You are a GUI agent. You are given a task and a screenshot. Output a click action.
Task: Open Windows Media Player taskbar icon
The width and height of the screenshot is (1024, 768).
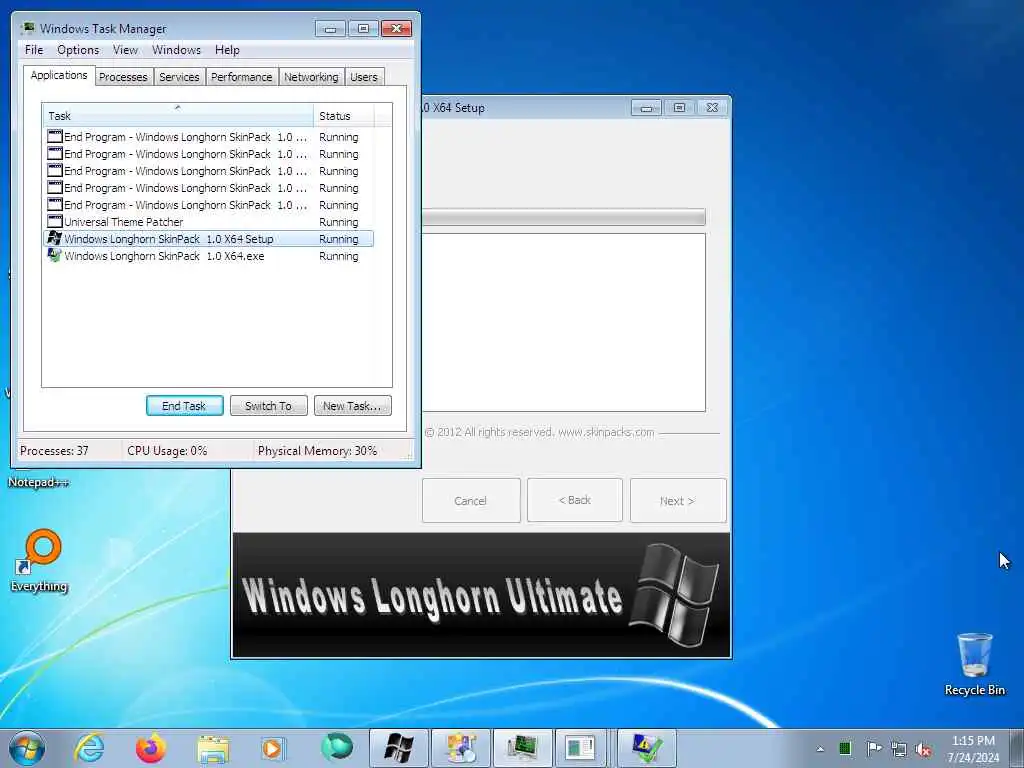(274, 748)
